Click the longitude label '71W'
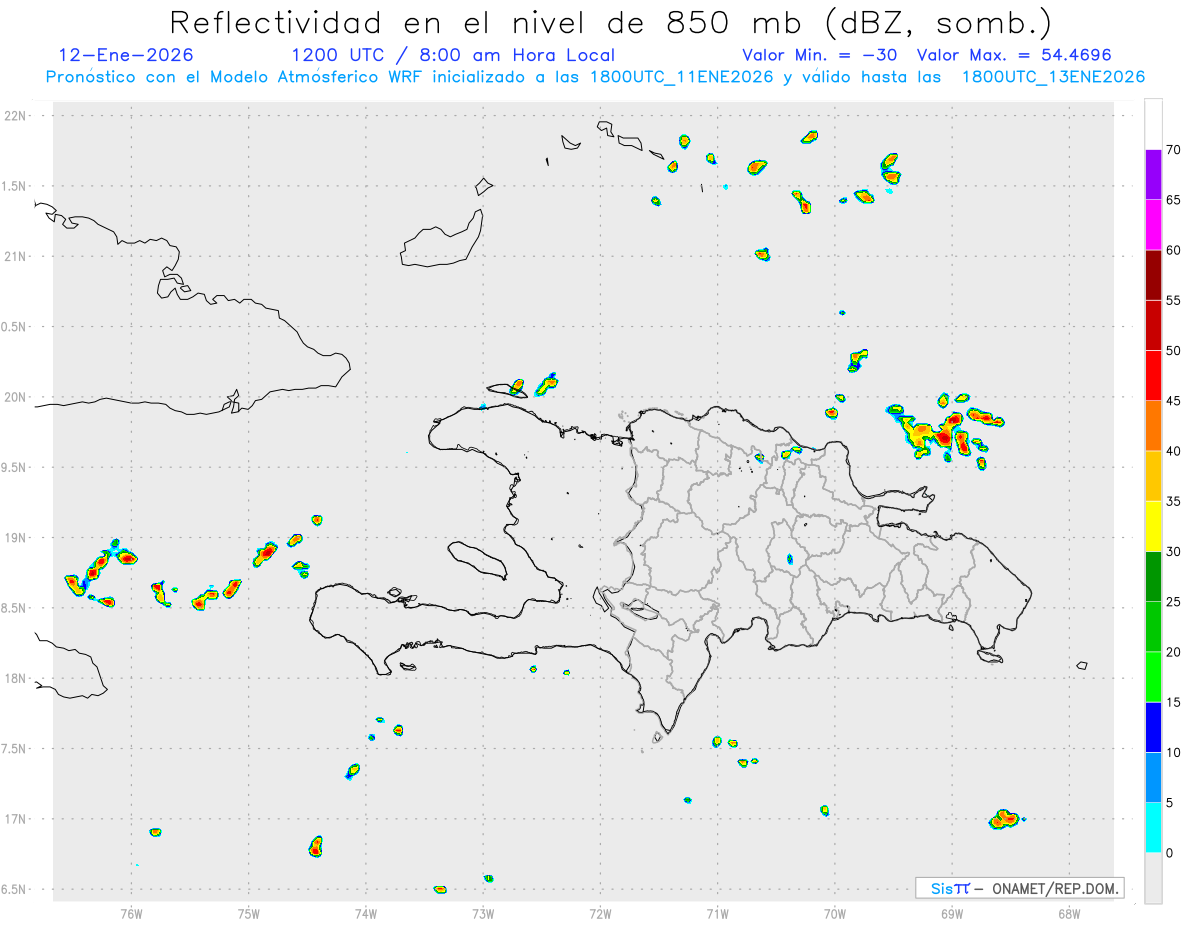 717,913
